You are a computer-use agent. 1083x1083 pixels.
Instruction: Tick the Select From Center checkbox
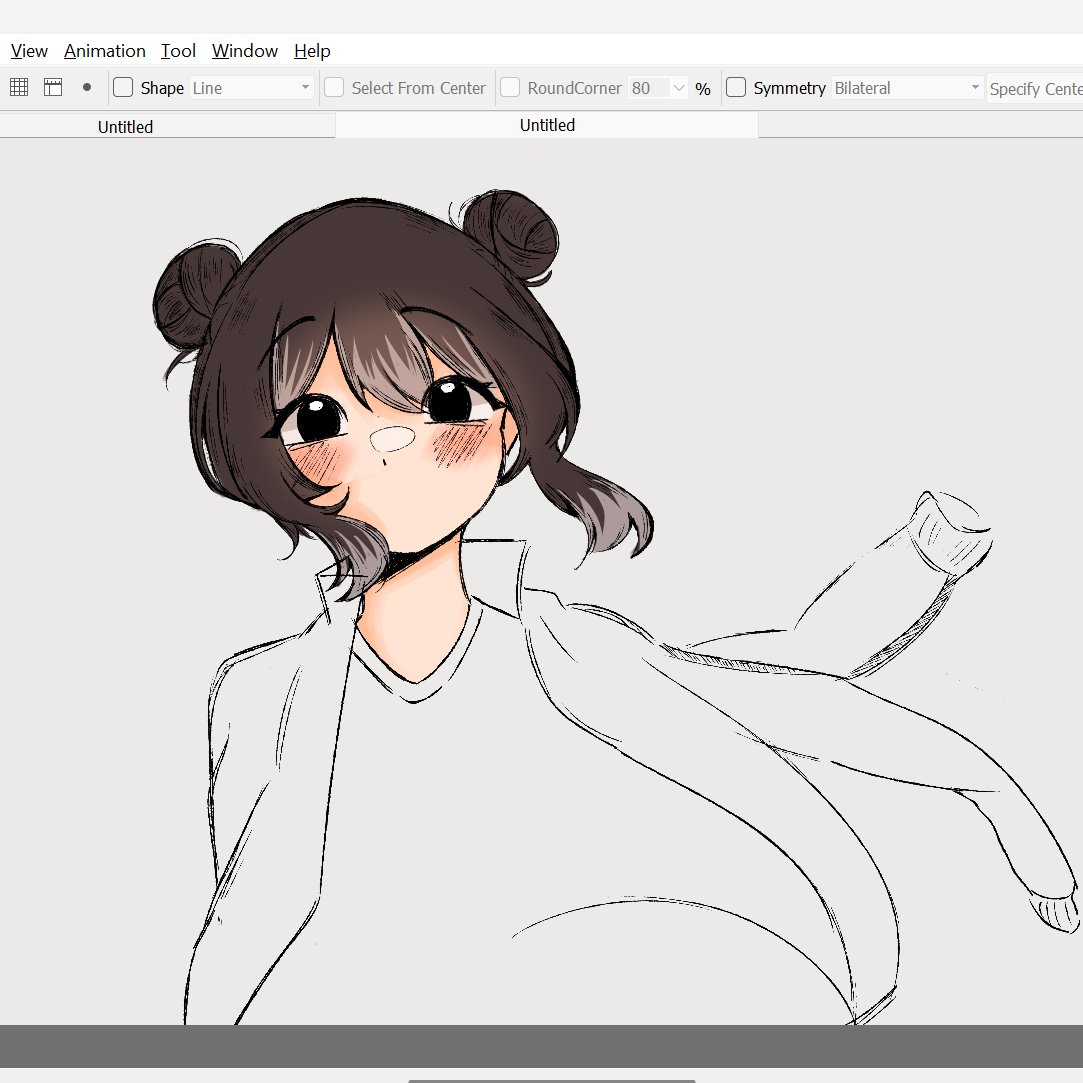[x=334, y=87]
